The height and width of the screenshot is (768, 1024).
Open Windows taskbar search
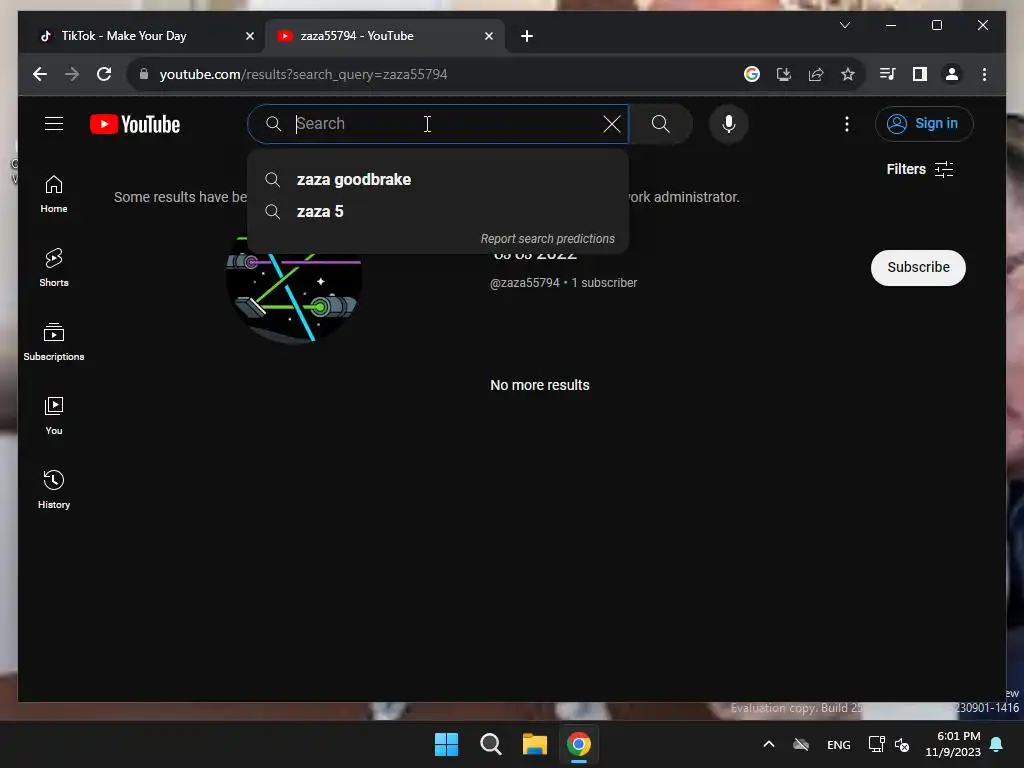coord(490,744)
